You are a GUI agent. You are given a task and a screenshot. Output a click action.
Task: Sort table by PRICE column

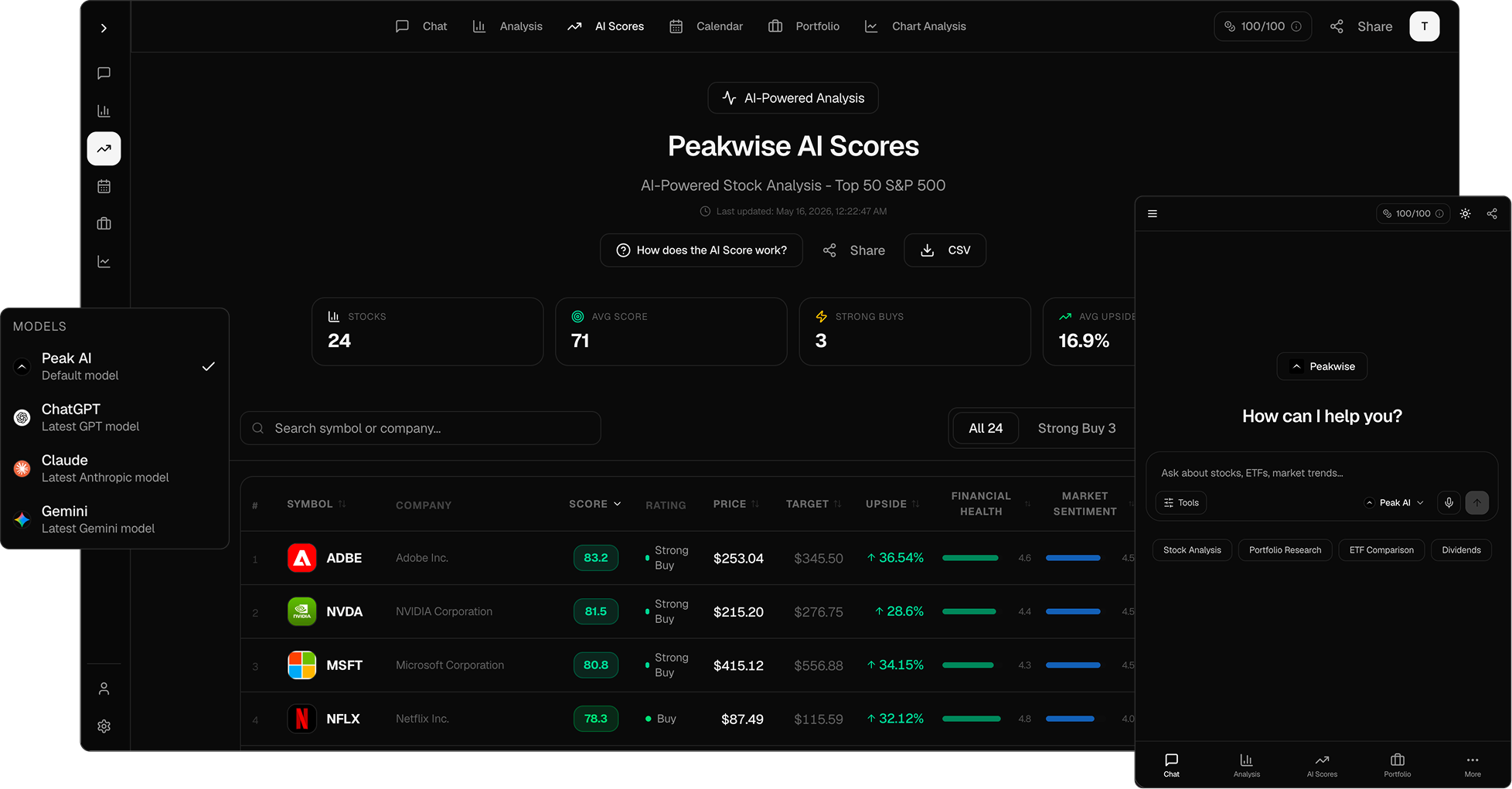736,504
